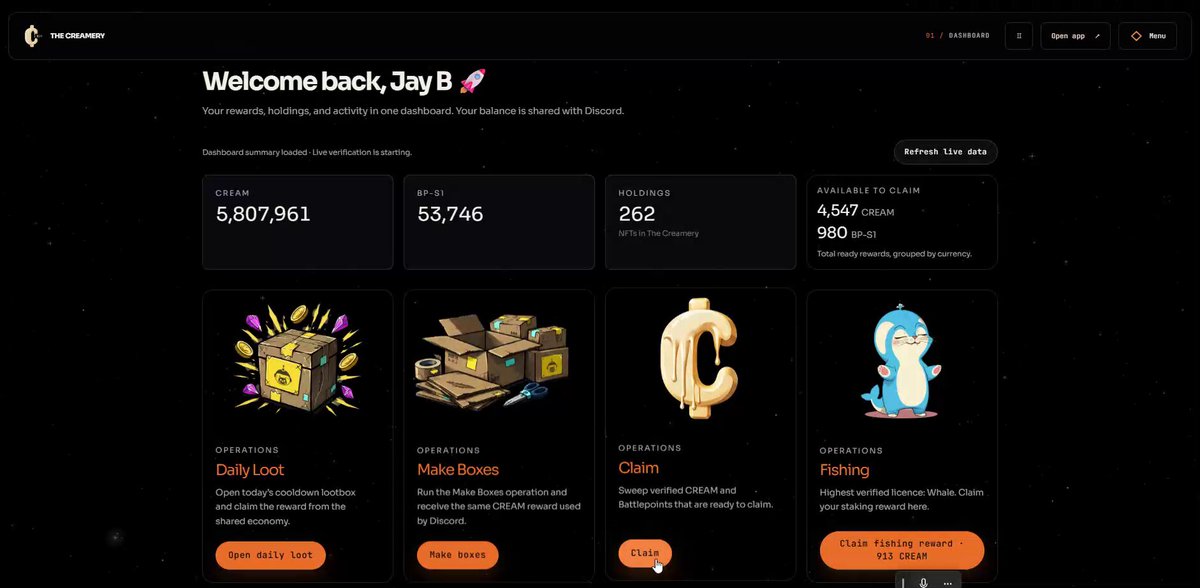The width and height of the screenshot is (1200, 588).
Task: Select the CREAM balance card
Action: click(x=297, y=222)
